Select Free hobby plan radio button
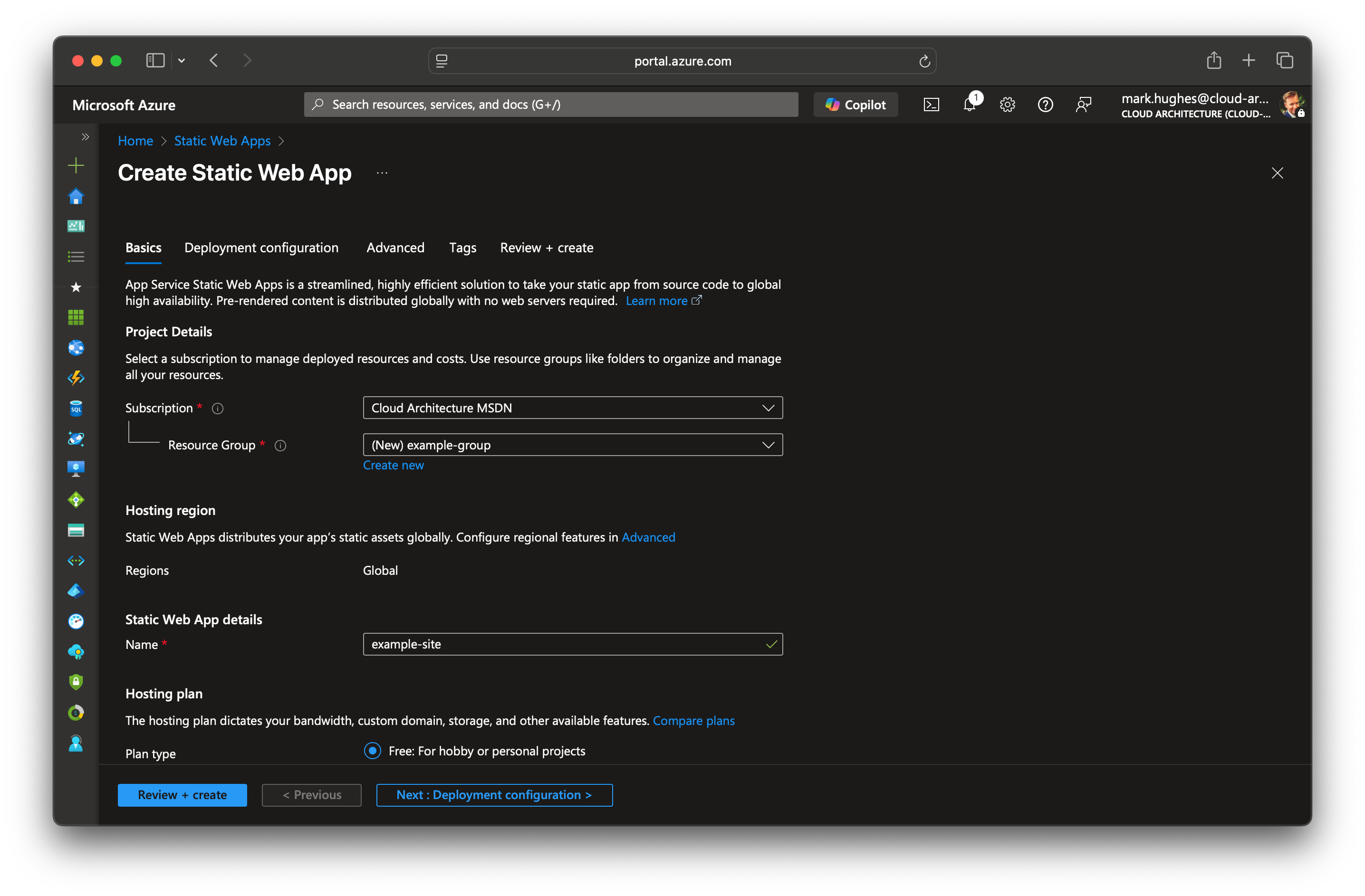This screenshot has width=1365, height=896. click(x=372, y=751)
